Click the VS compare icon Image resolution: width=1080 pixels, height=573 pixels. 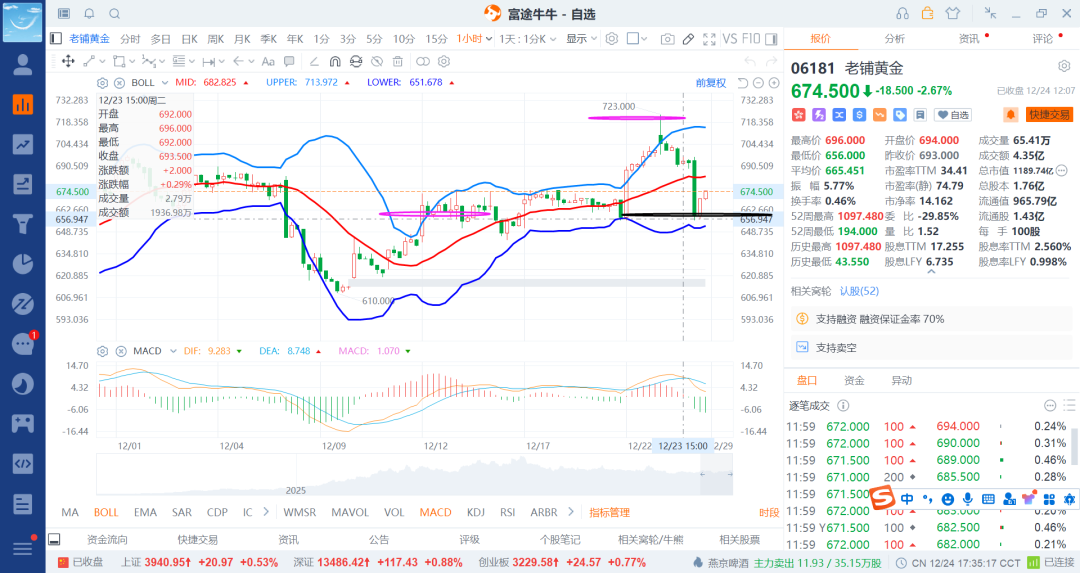pyautogui.click(x=729, y=39)
